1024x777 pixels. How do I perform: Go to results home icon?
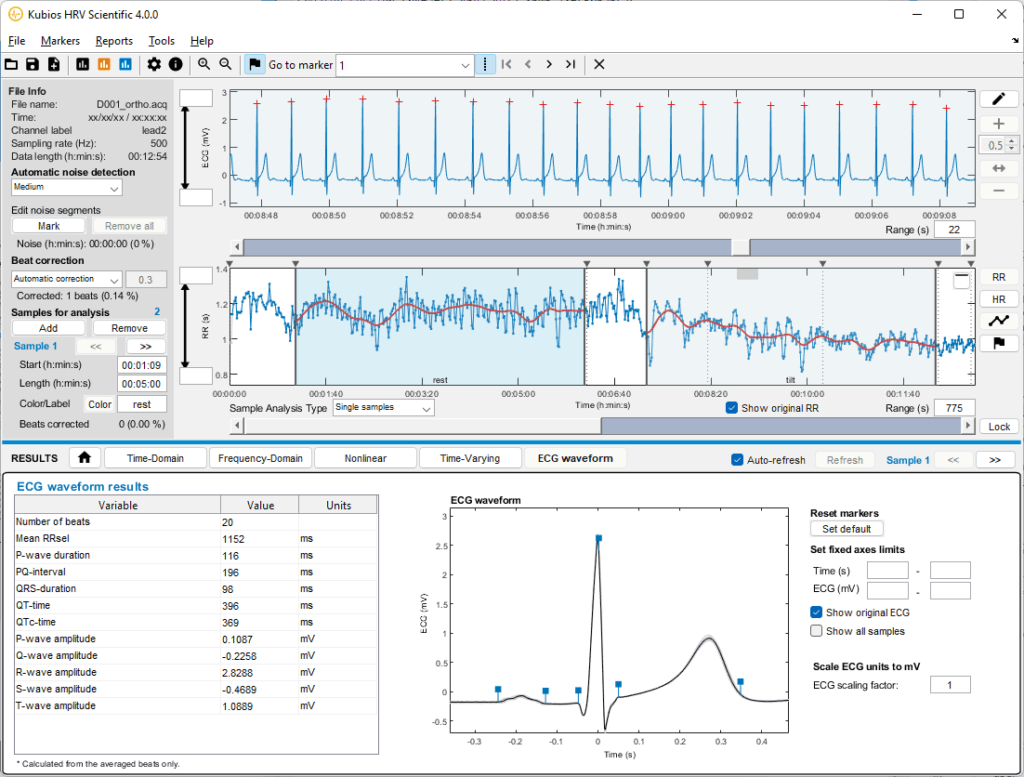84,458
